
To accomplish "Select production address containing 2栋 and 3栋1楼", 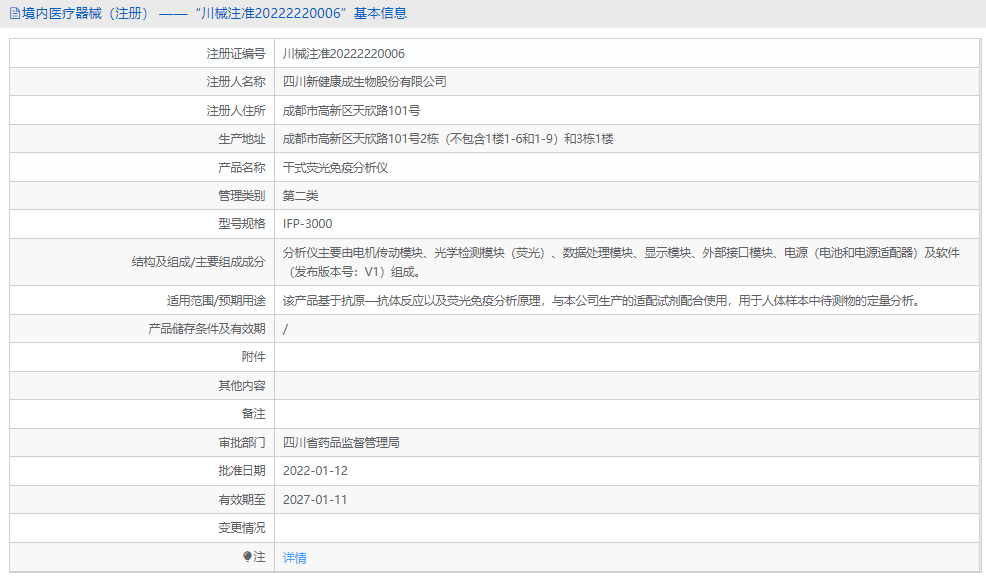I will point(448,139).
